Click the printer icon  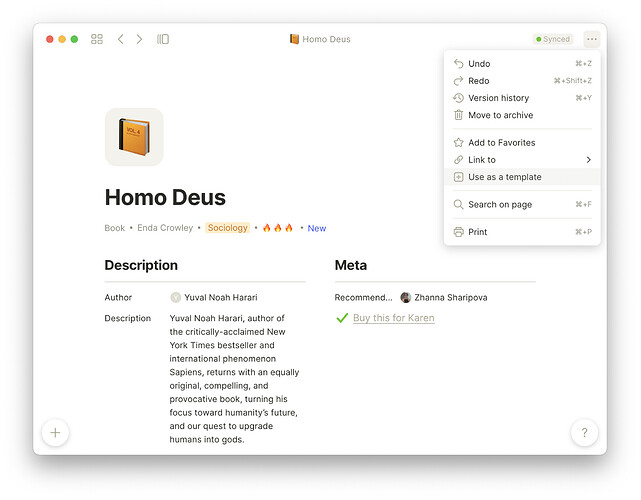458,232
